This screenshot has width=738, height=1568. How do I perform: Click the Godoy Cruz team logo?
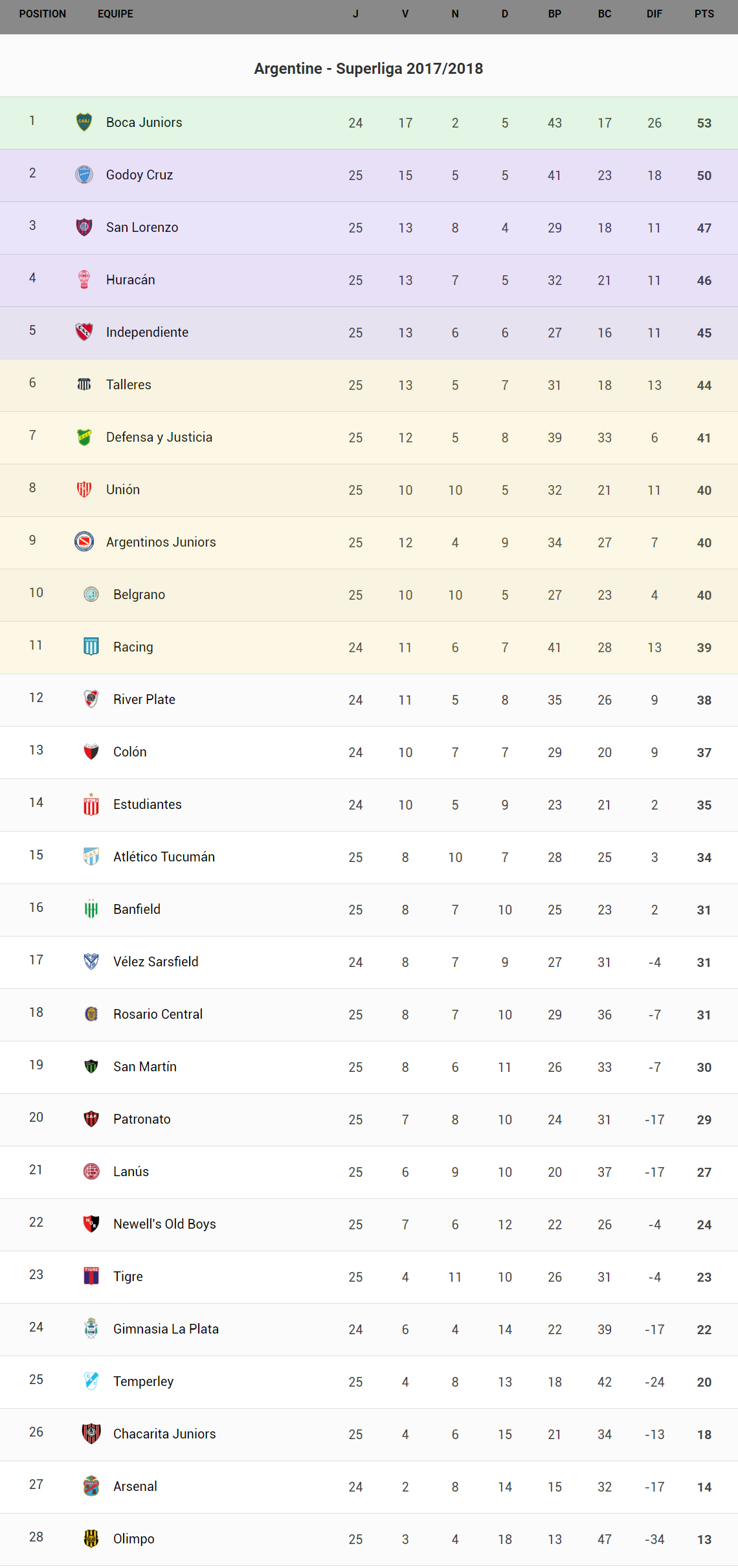coord(84,175)
